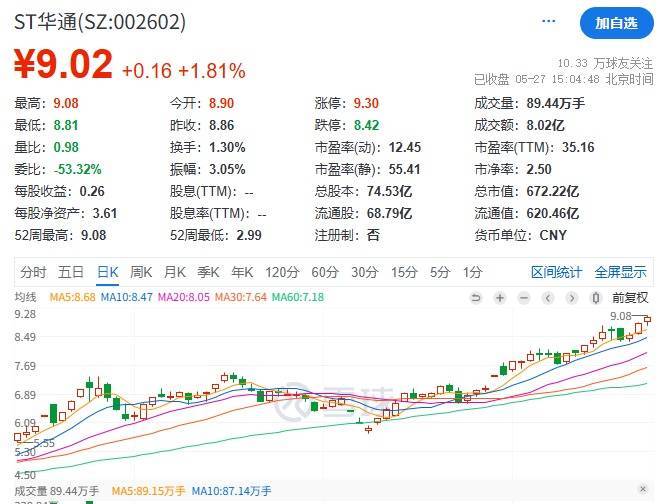Screen dimensions: 670x504
Task: Click the 市盈率(动) value 12.45
Action: point(405,147)
